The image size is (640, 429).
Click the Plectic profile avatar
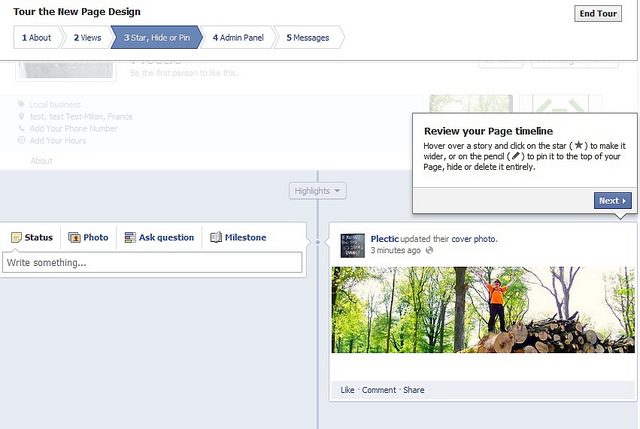tap(351, 244)
